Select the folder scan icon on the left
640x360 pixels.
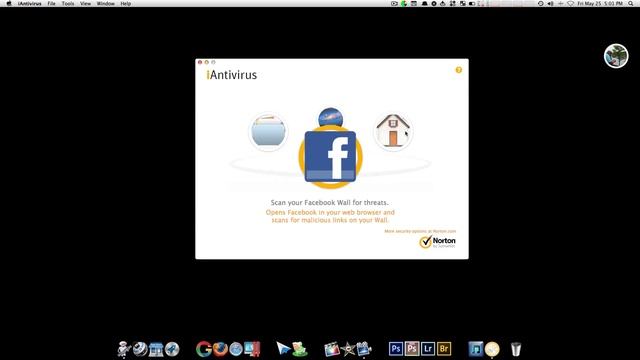pos(268,132)
